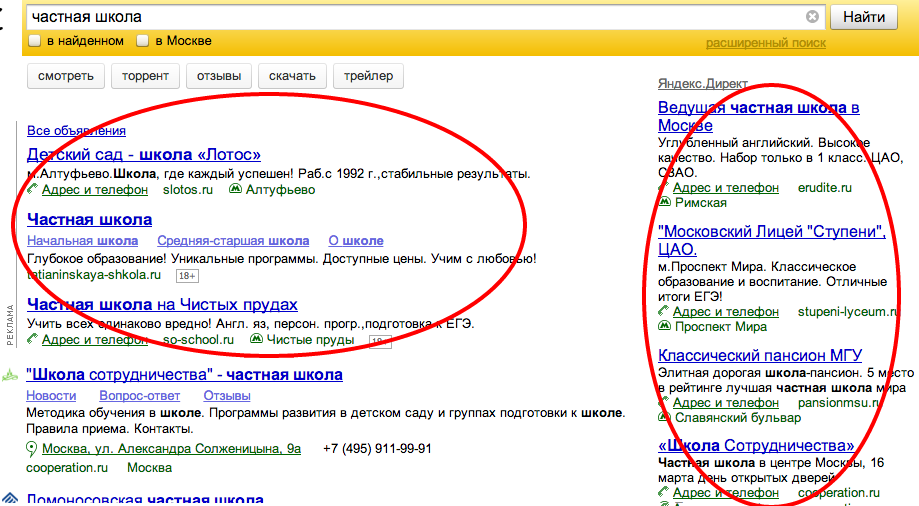
Task: Open the 'Яндекс.Директ' link
Action: point(703,83)
